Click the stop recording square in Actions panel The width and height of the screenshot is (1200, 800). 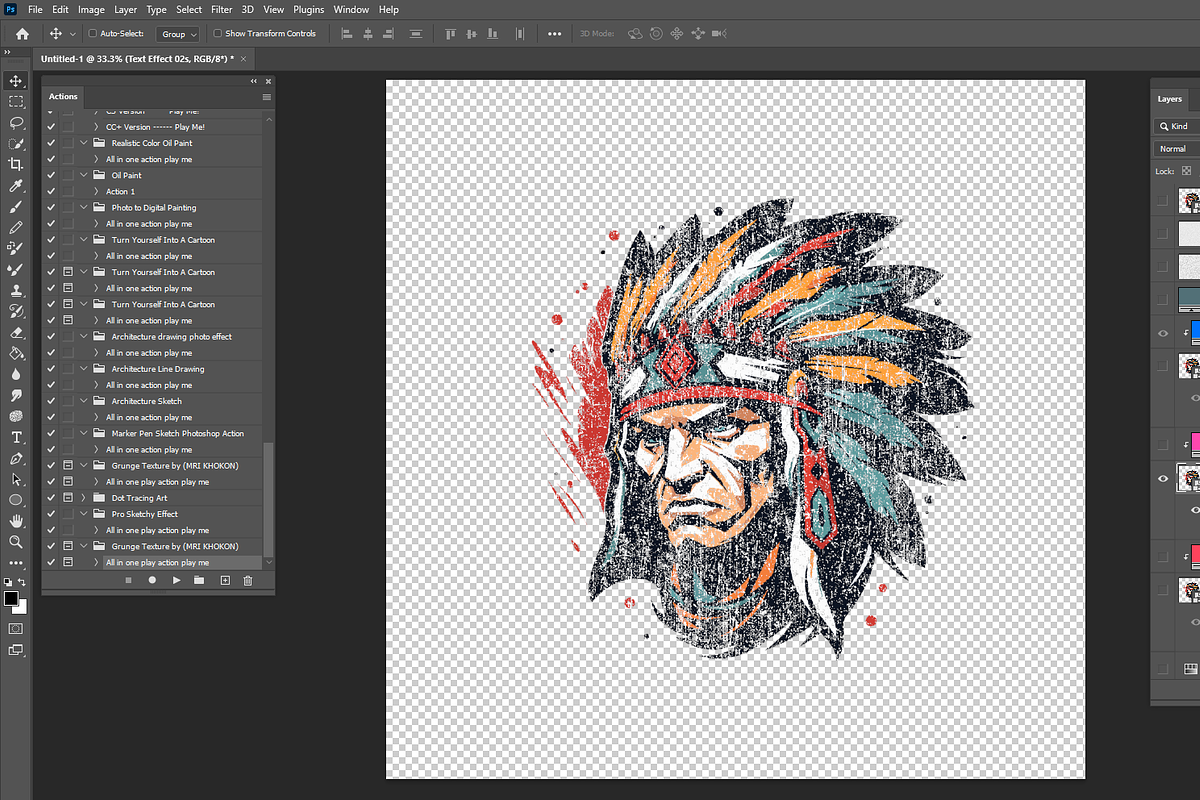point(128,580)
